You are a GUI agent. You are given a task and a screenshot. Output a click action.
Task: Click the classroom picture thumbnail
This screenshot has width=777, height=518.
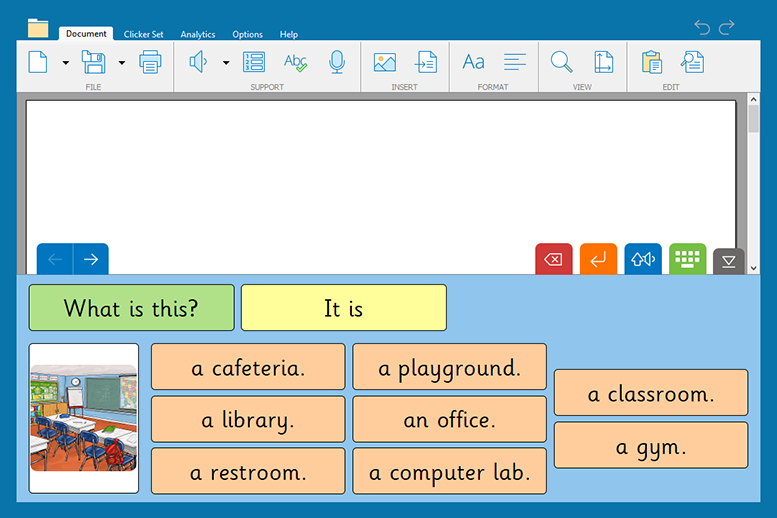point(84,418)
